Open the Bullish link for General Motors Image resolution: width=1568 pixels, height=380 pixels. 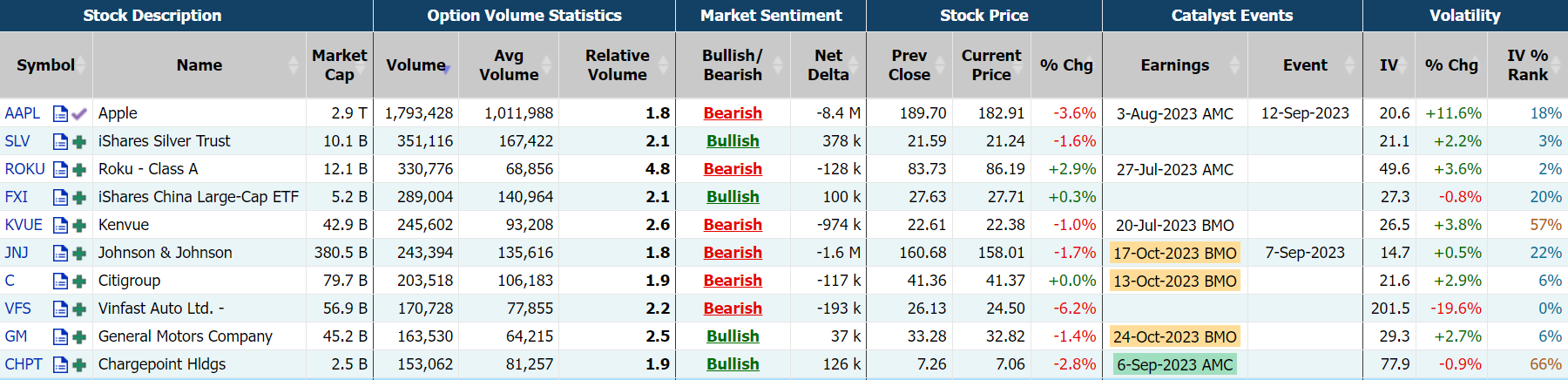click(733, 336)
